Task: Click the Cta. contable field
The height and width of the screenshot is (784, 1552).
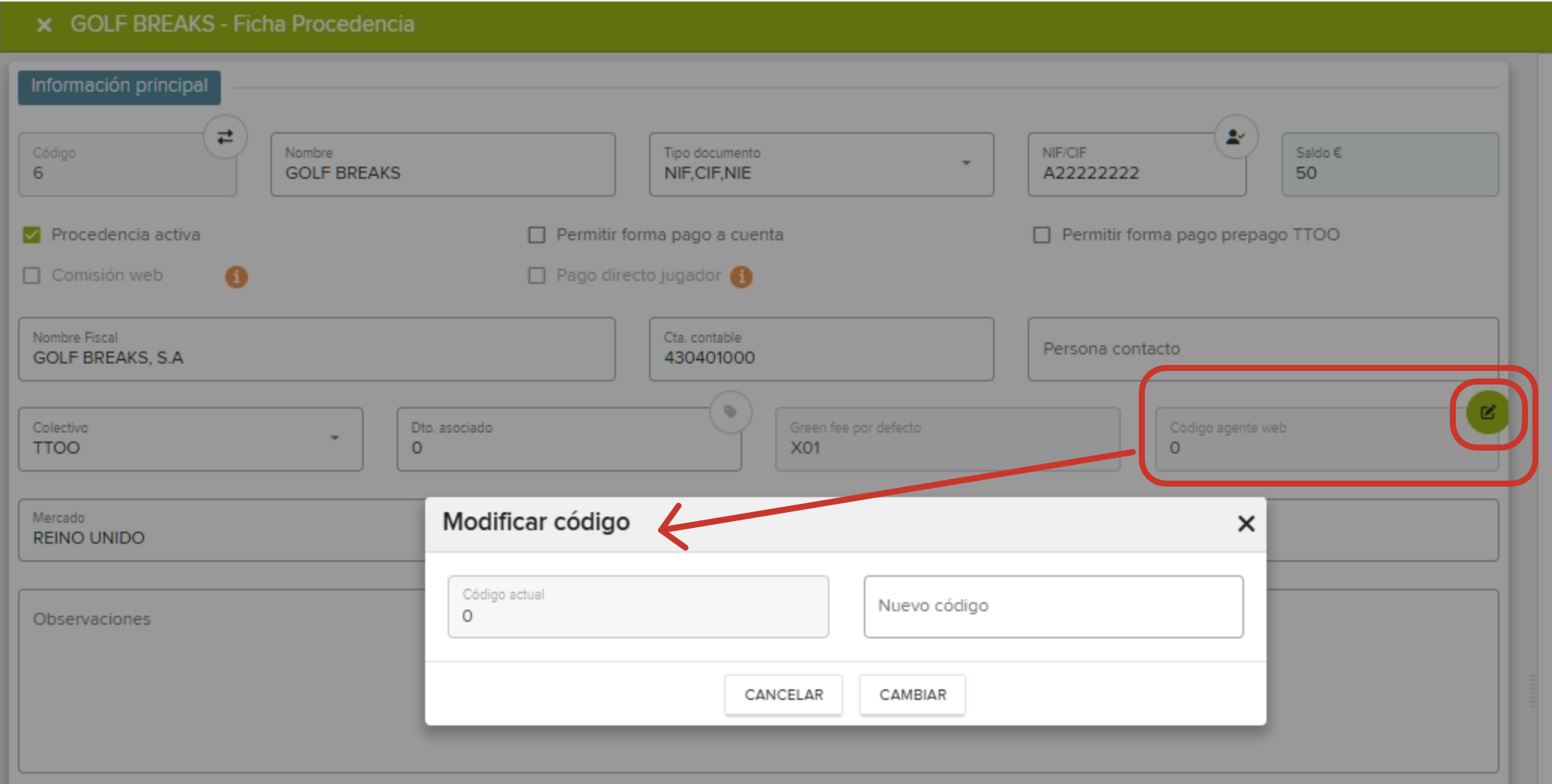Action: [x=821, y=349]
